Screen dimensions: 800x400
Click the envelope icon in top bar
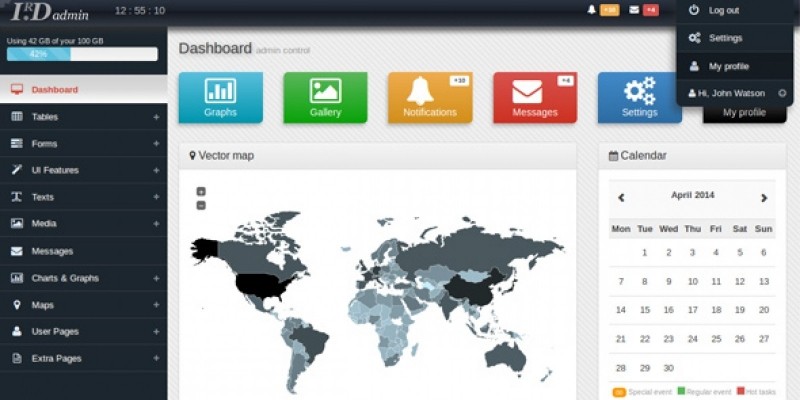(x=634, y=10)
